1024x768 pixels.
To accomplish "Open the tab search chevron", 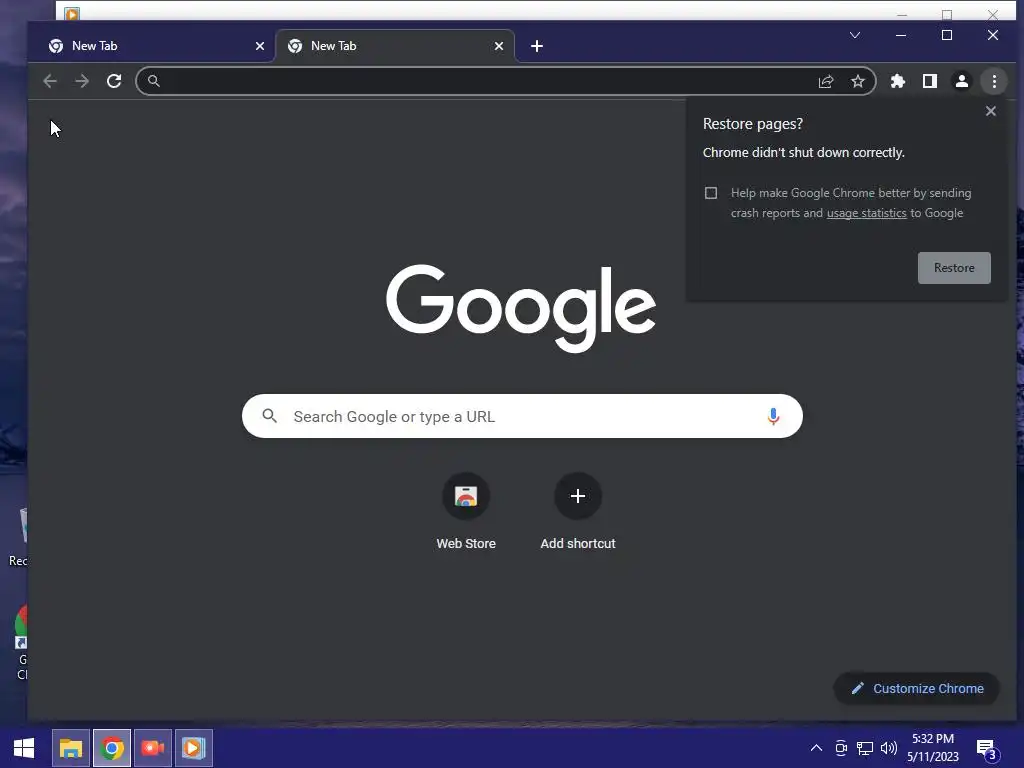I will (x=855, y=35).
